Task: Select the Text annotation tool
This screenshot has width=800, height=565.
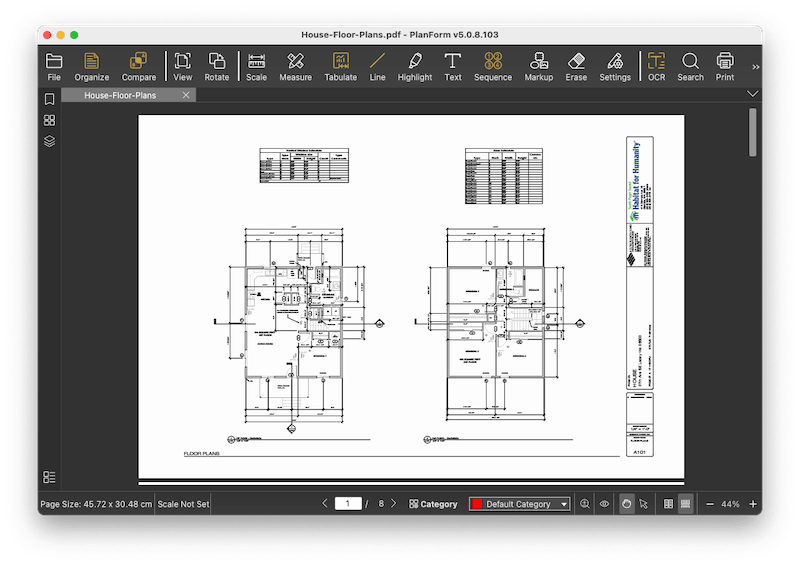Action: (x=453, y=67)
